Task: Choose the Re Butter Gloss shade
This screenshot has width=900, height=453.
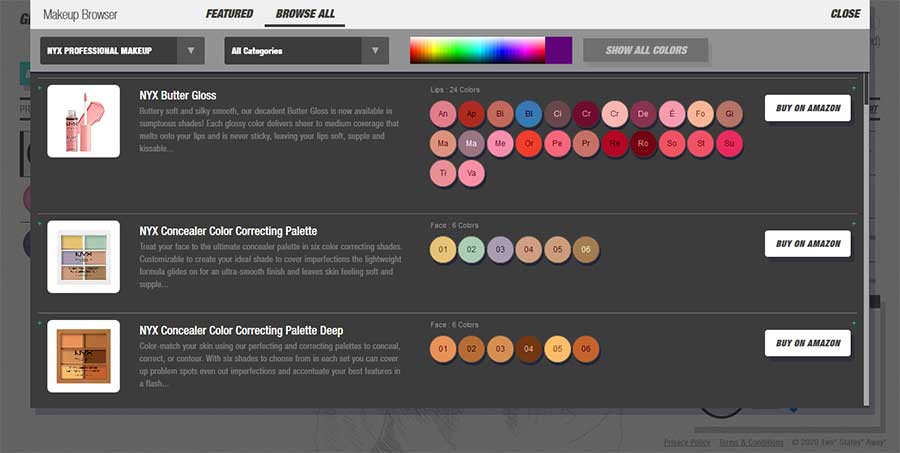Action: tap(615, 144)
